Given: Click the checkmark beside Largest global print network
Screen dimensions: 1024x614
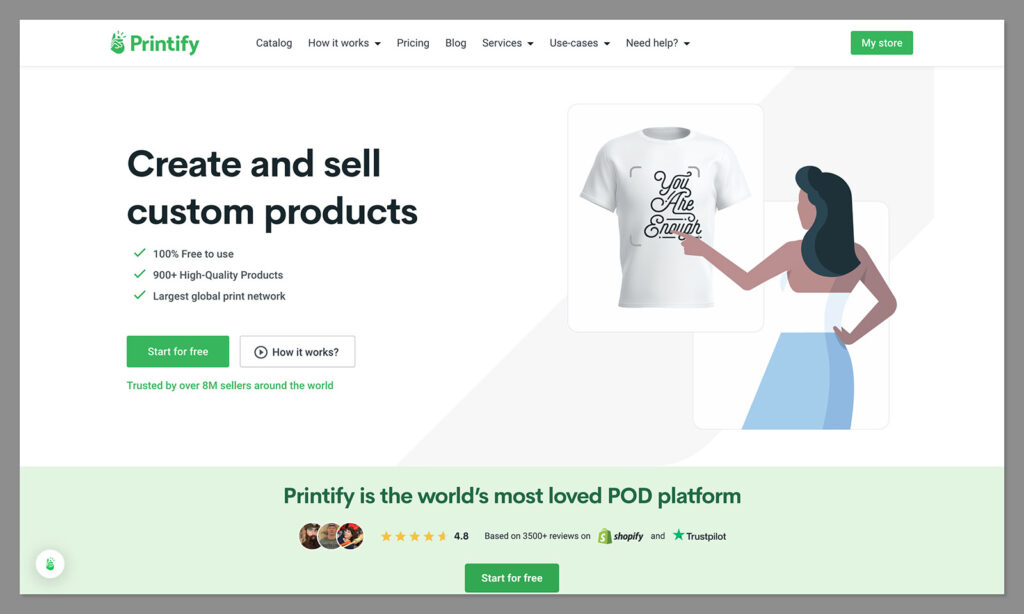Looking at the screenshot, I should (139, 295).
